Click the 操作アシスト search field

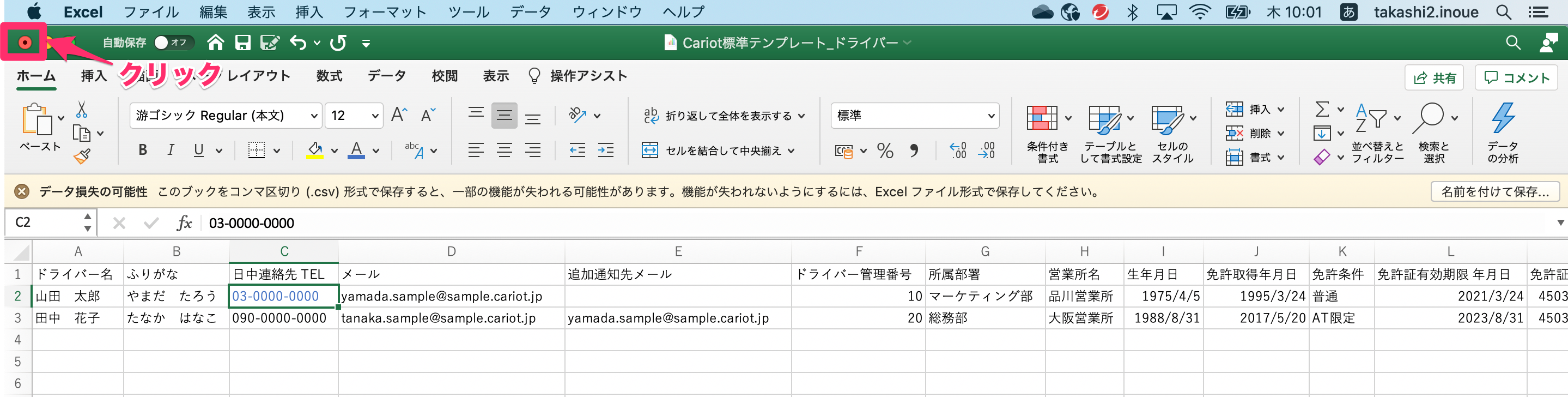[x=577, y=76]
